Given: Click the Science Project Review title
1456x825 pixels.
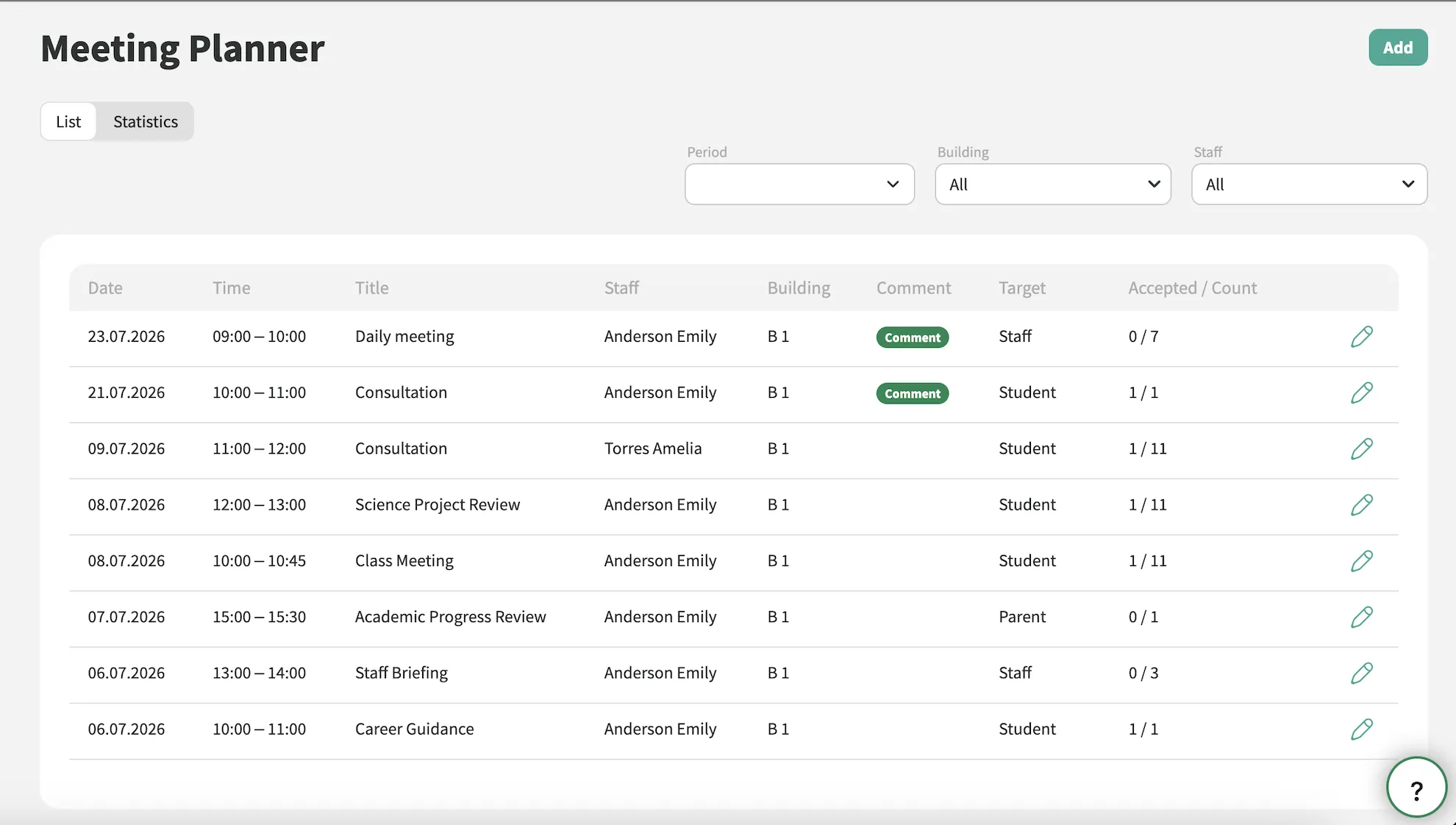Looking at the screenshot, I should coord(438,504).
